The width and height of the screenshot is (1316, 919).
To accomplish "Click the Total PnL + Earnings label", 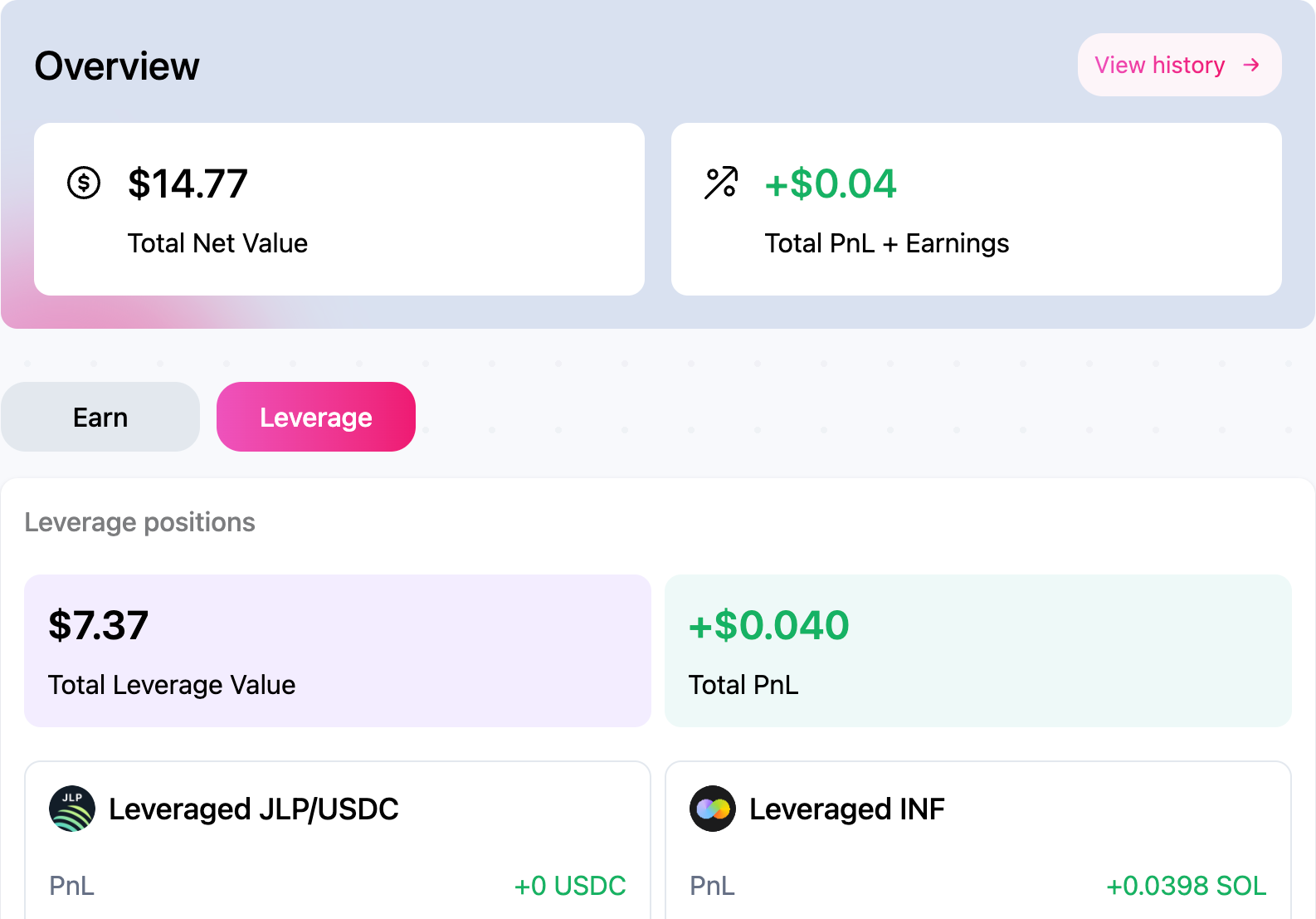I will pos(886,243).
